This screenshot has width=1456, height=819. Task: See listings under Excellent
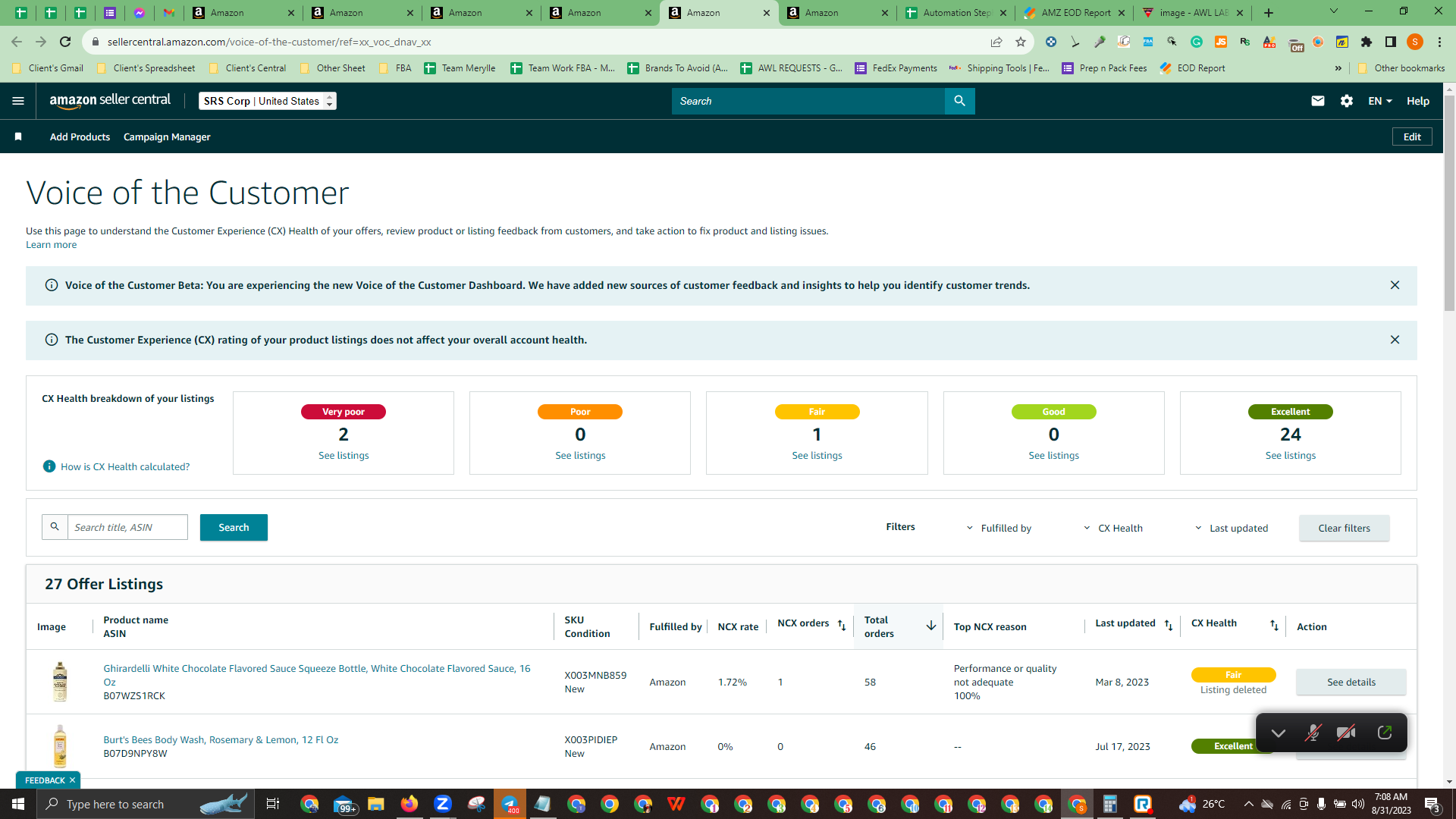[1290, 456]
